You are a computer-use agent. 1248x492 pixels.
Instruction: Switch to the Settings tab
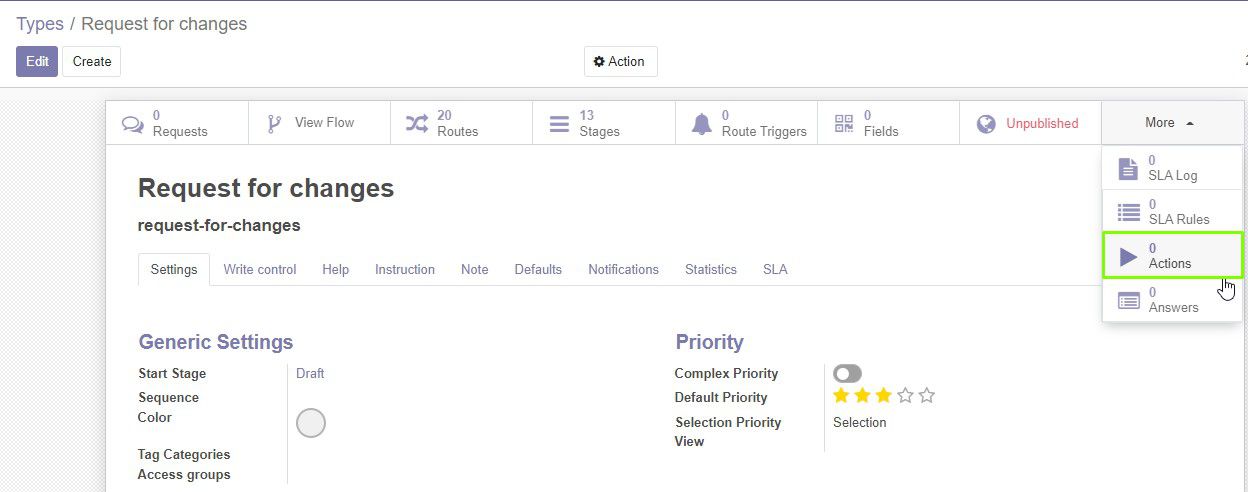point(174,269)
